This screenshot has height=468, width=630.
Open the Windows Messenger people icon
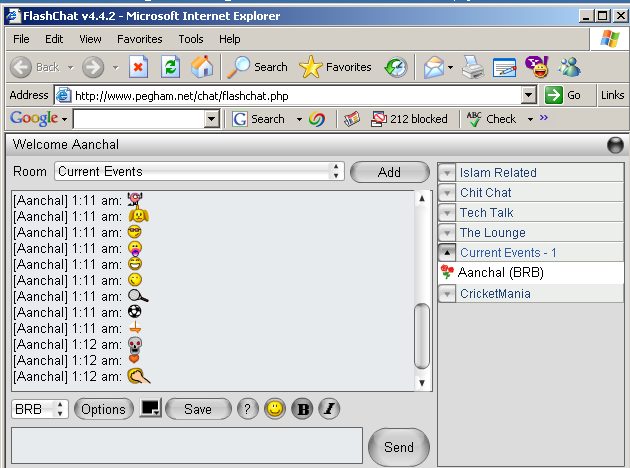[x=569, y=67]
